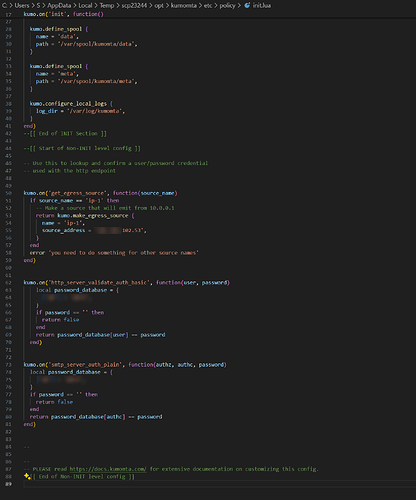Viewport: 416px width, 500px height.
Task: Click the Lua file icon in breadcrumb
Action: click(x=247, y=5)
